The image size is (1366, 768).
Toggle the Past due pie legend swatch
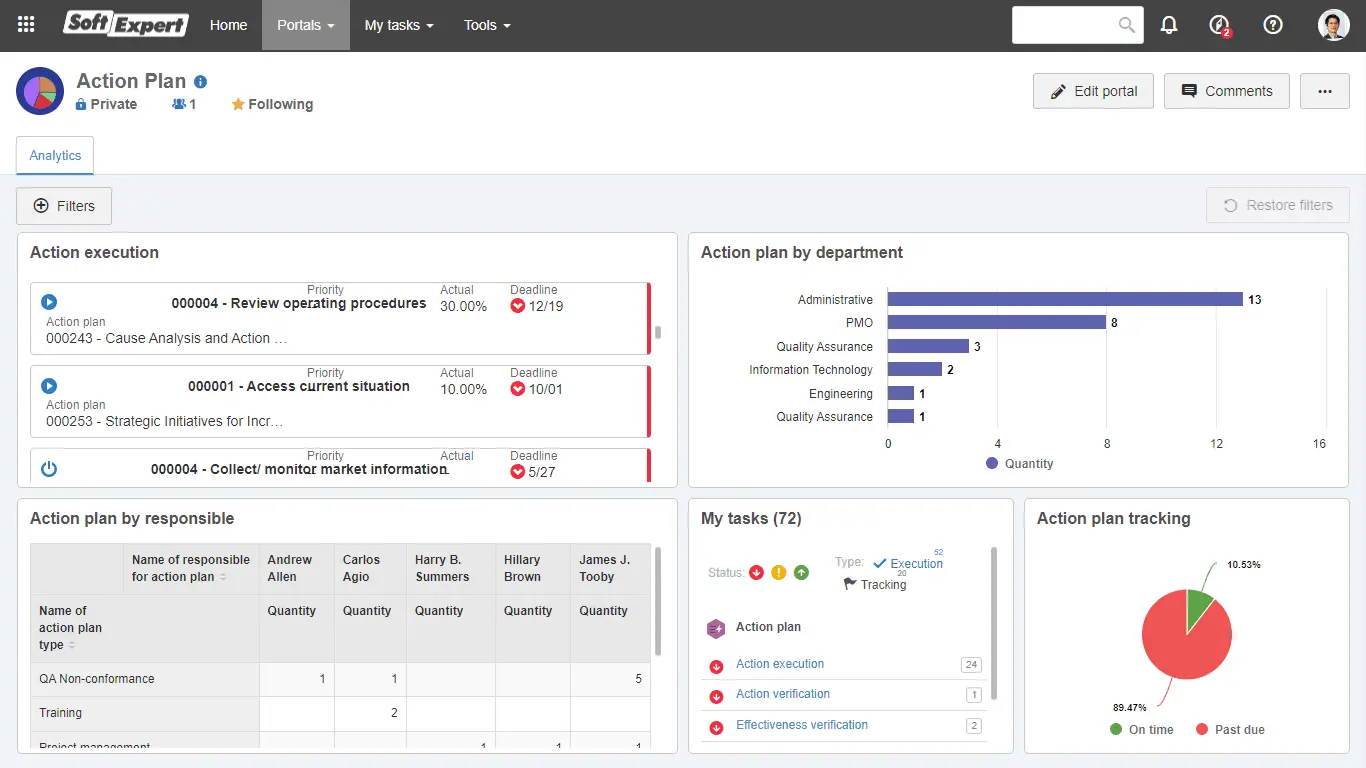(1202, 730)
